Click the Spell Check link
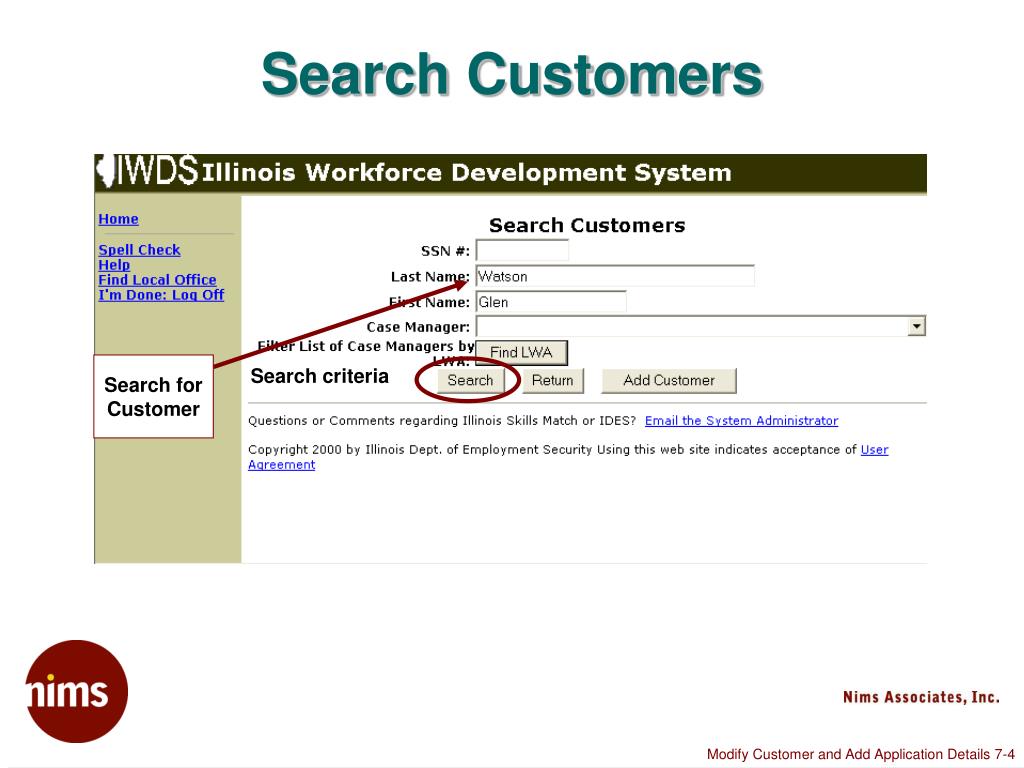Viewport: 1024px width, 768px height. pyautogui.click(x=139, y=249)
